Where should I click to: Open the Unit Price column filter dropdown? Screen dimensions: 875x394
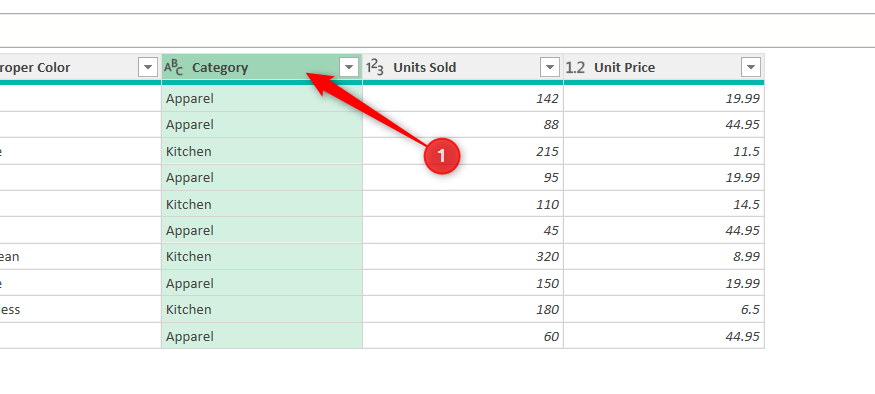[751, 68]
